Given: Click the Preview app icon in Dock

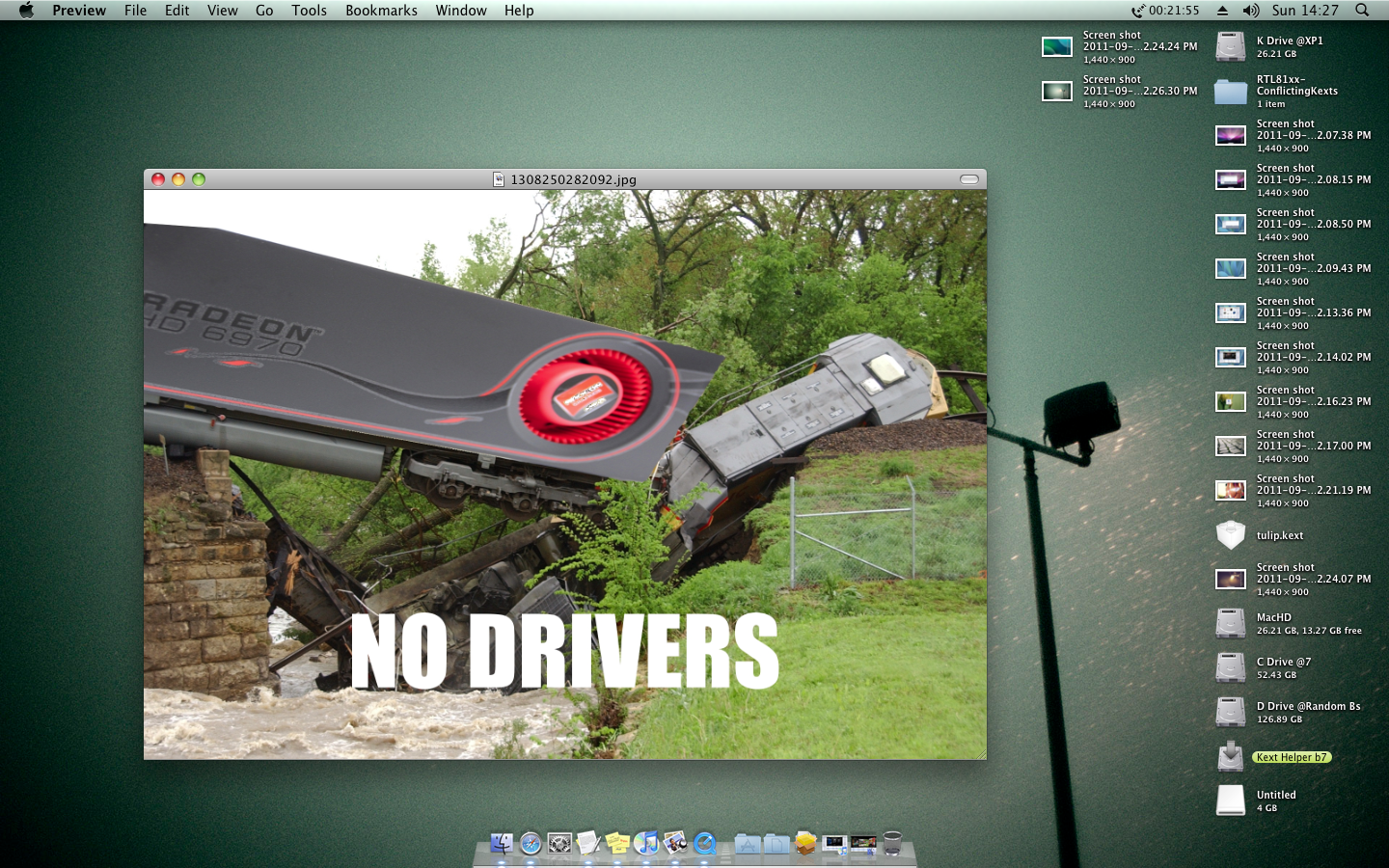Looking at the screenshot, I should click(x=675, y=844).
